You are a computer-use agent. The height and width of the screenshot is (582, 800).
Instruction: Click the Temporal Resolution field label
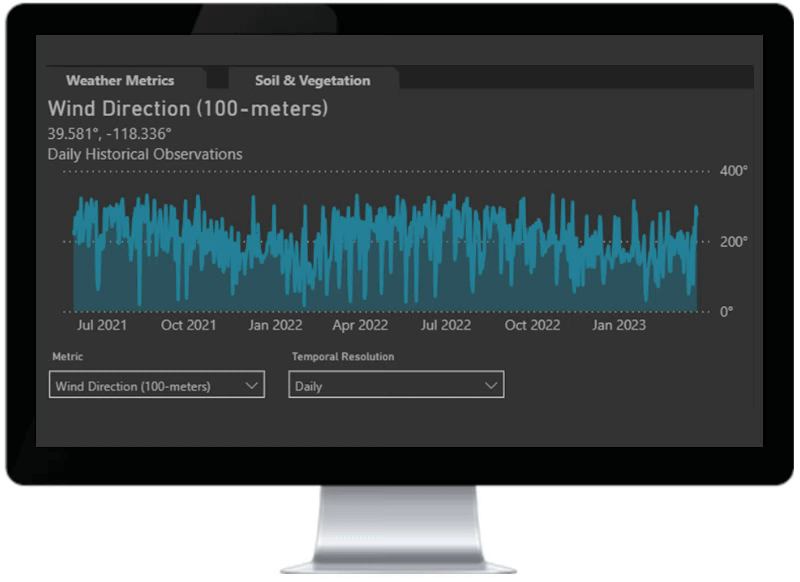point(343,357)
